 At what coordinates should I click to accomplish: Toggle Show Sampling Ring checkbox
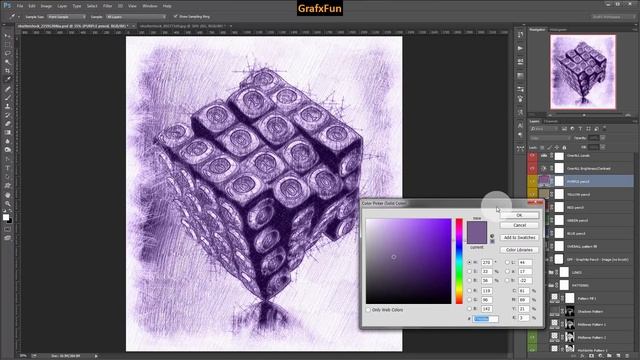(176, 16)
